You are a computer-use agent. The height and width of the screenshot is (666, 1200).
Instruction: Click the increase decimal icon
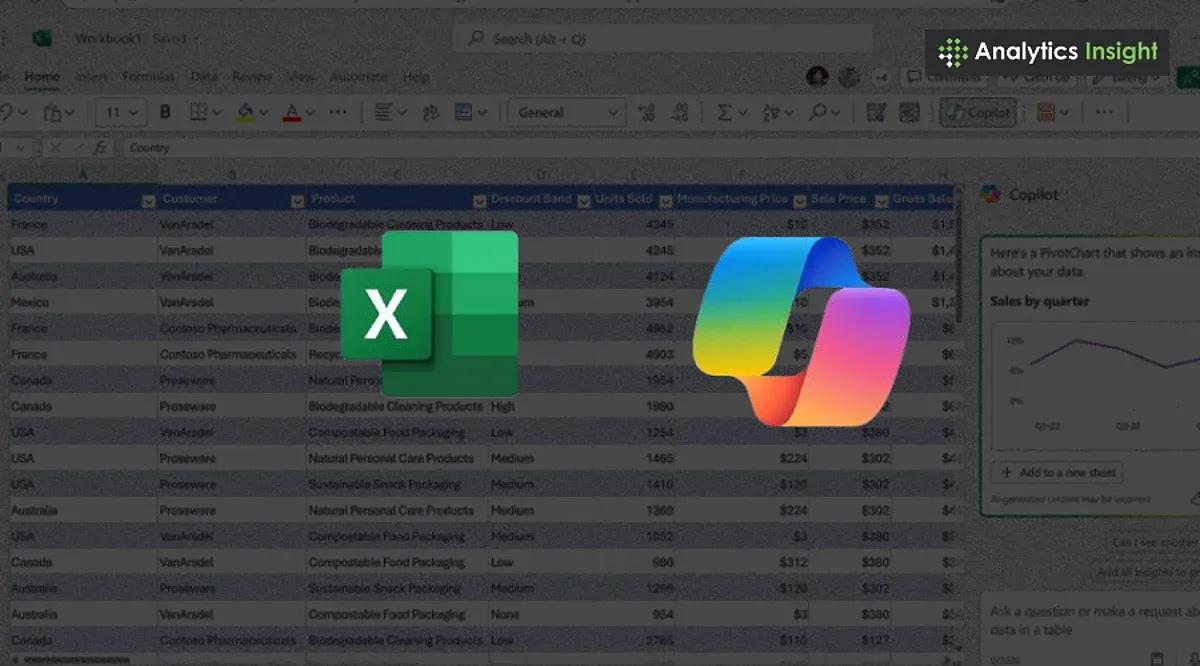646,112
